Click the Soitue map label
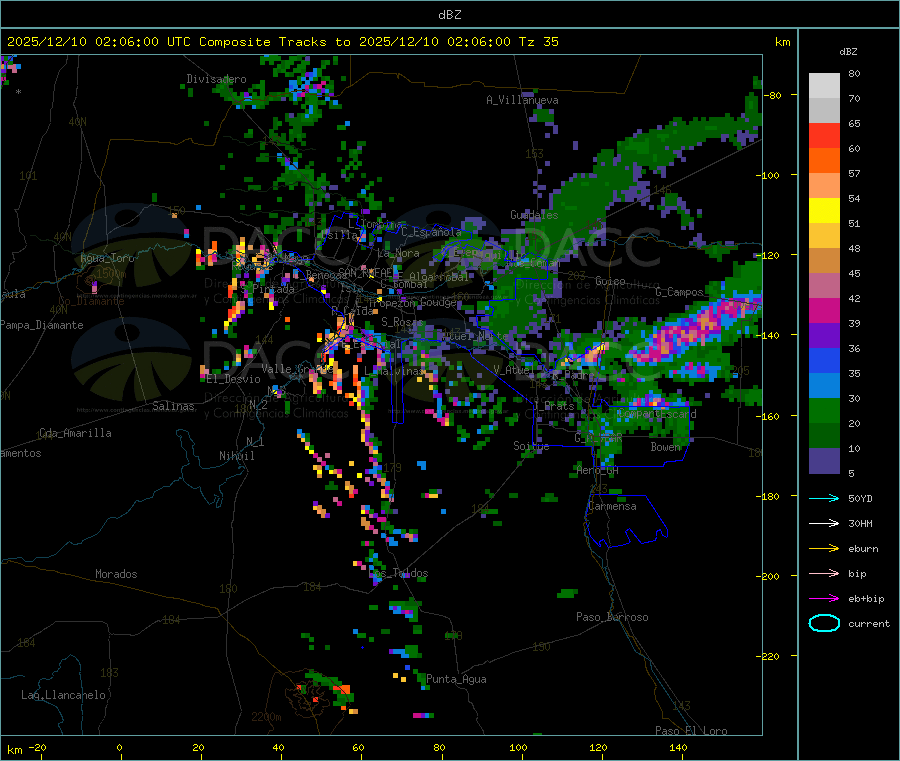The height and width of the screenshot is (761, 900). click(x=531, y=445)
